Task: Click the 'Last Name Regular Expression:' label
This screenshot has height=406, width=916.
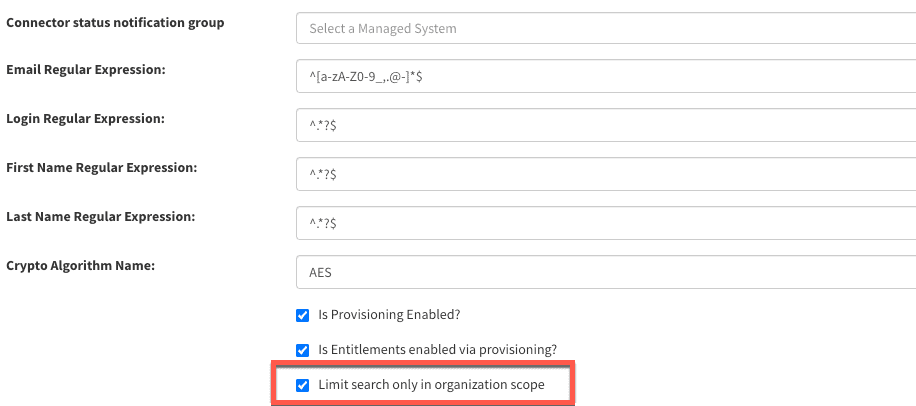Action: tap(100, 216)
